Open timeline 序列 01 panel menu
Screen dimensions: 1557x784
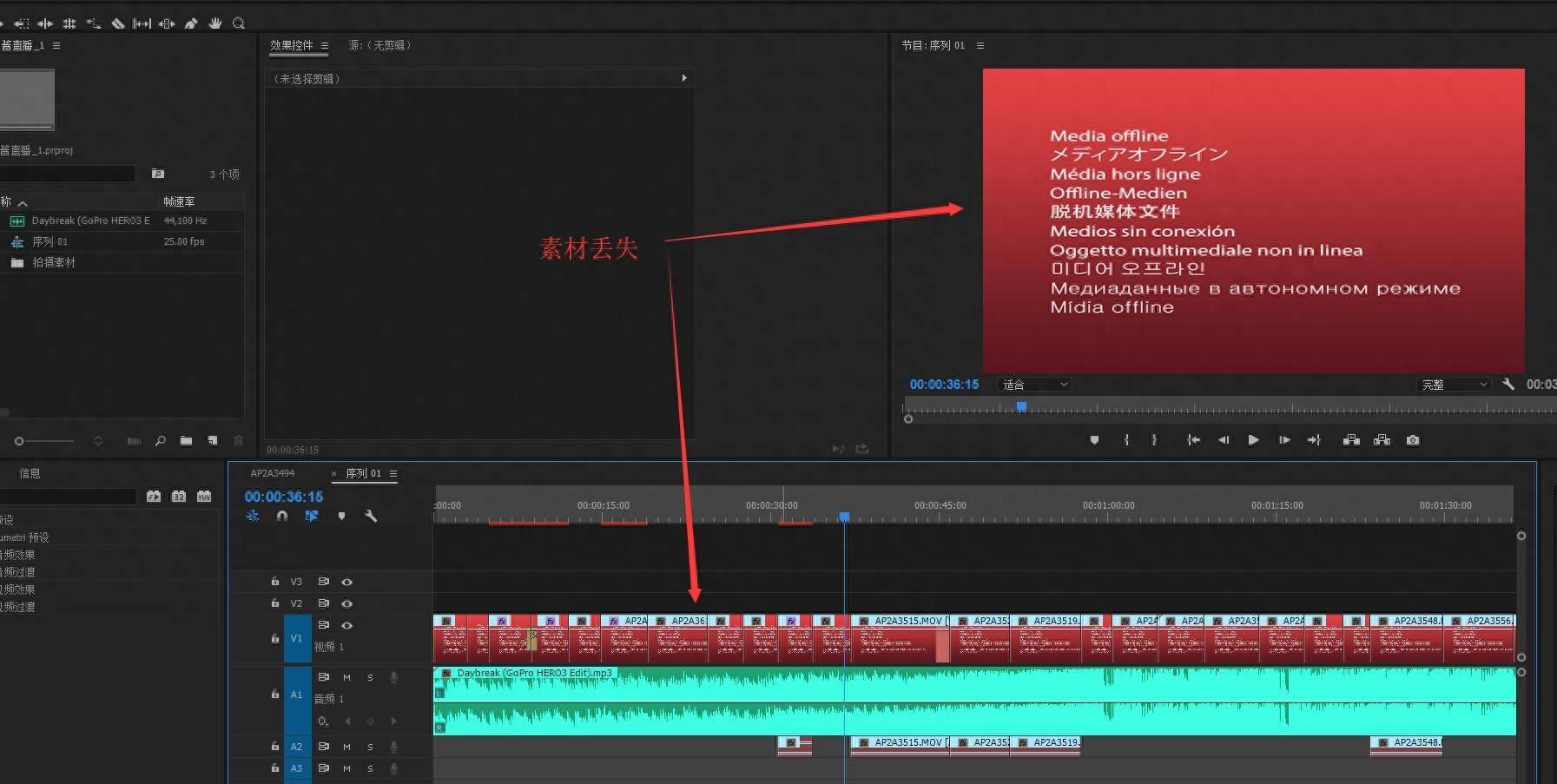tap(393, 473)
